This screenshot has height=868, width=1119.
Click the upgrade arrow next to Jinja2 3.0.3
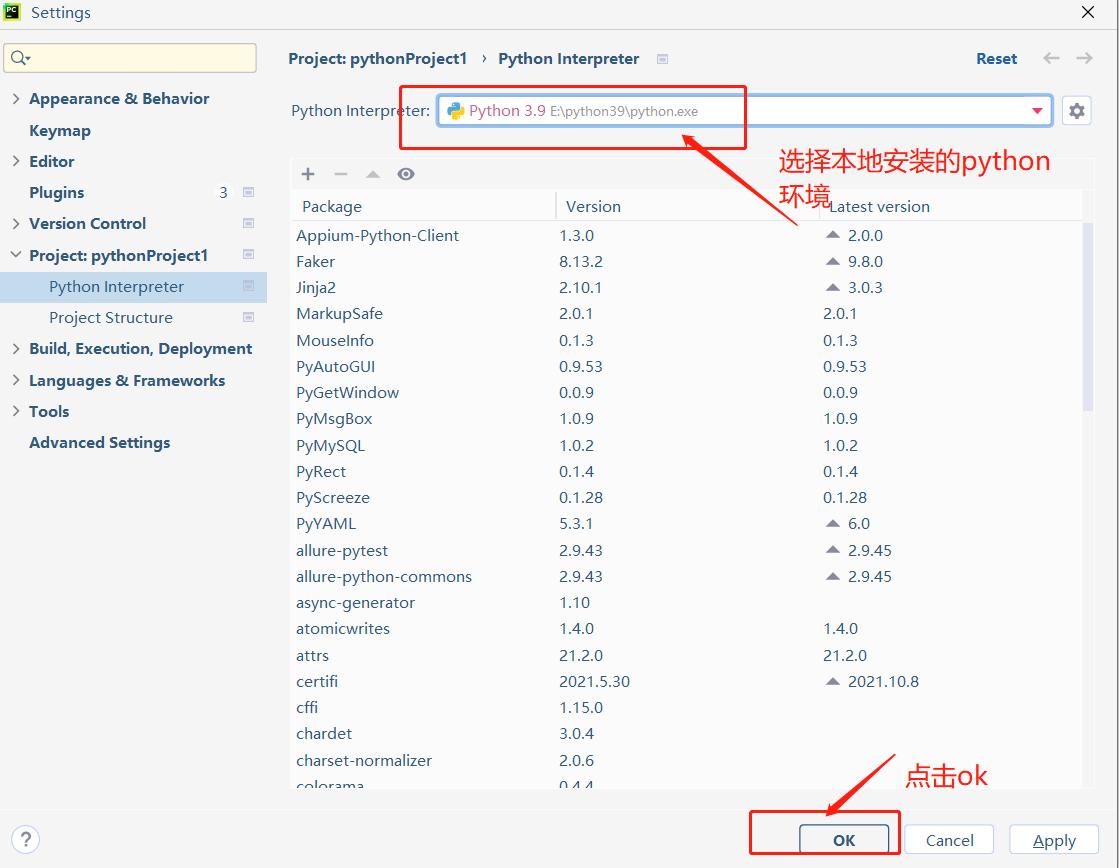[x=833, y=287]
